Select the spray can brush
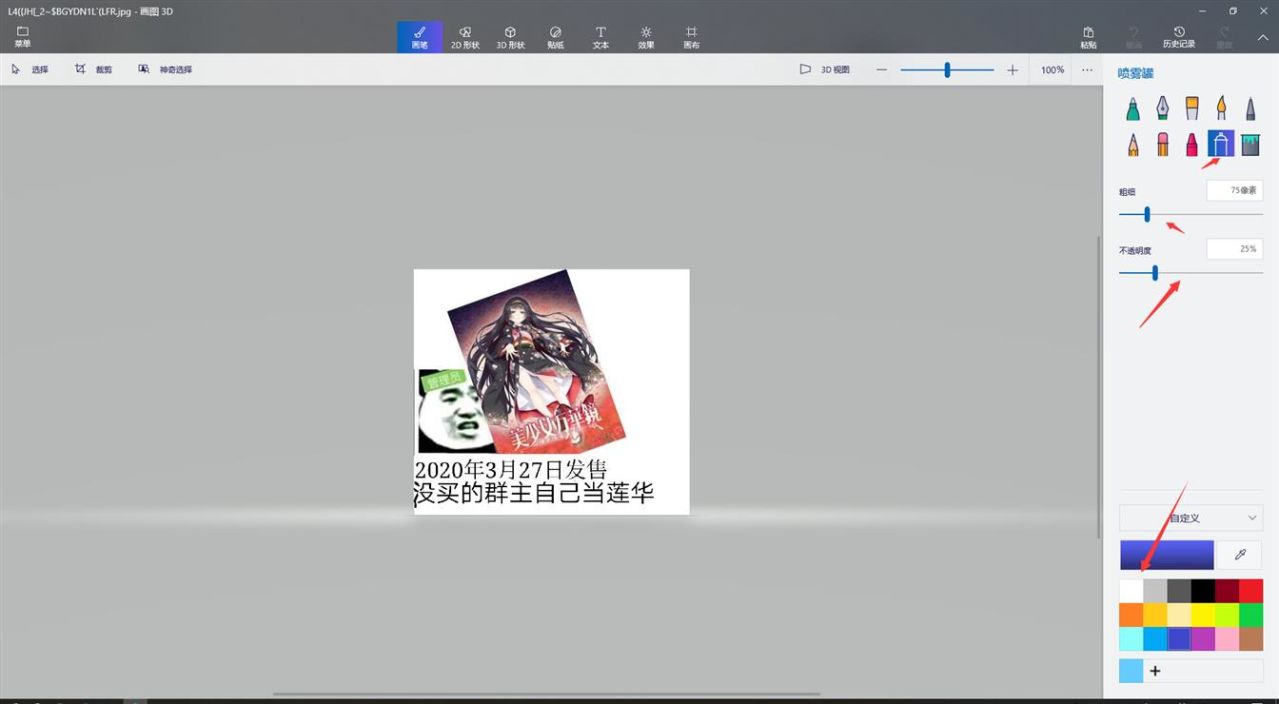 (1221, 145)
